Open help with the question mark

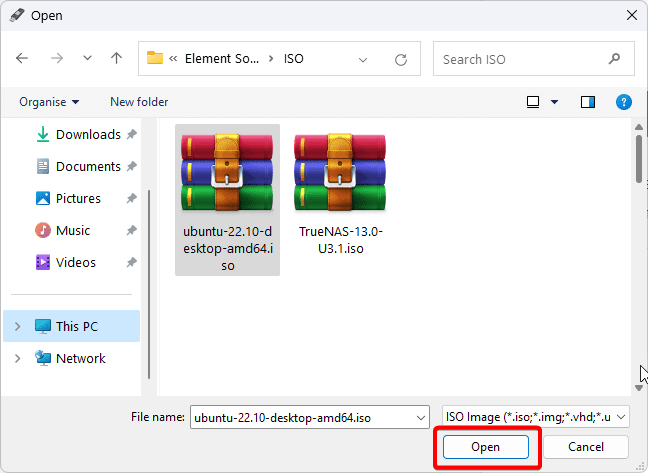624,102
